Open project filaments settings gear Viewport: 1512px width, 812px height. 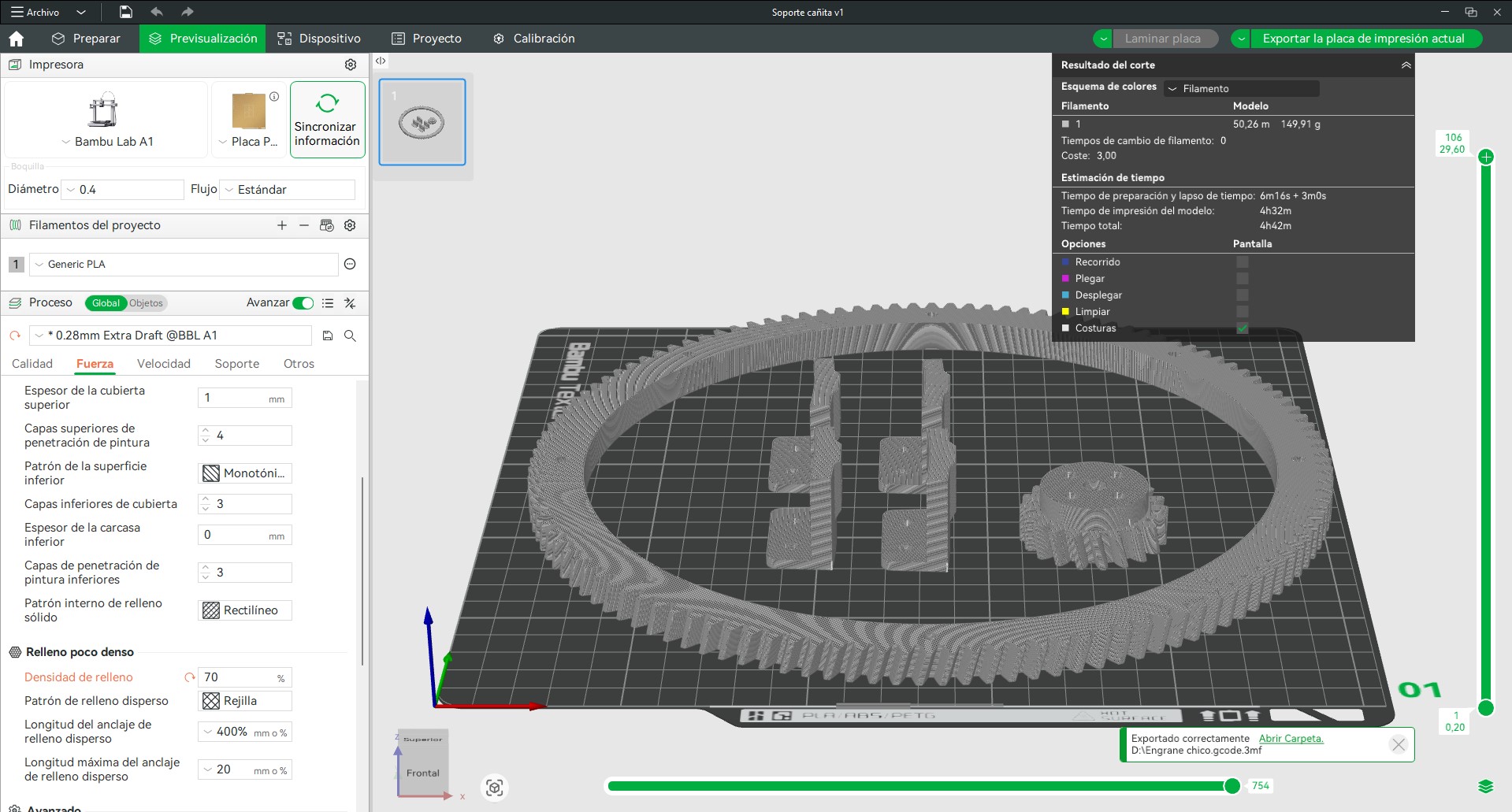350,225
